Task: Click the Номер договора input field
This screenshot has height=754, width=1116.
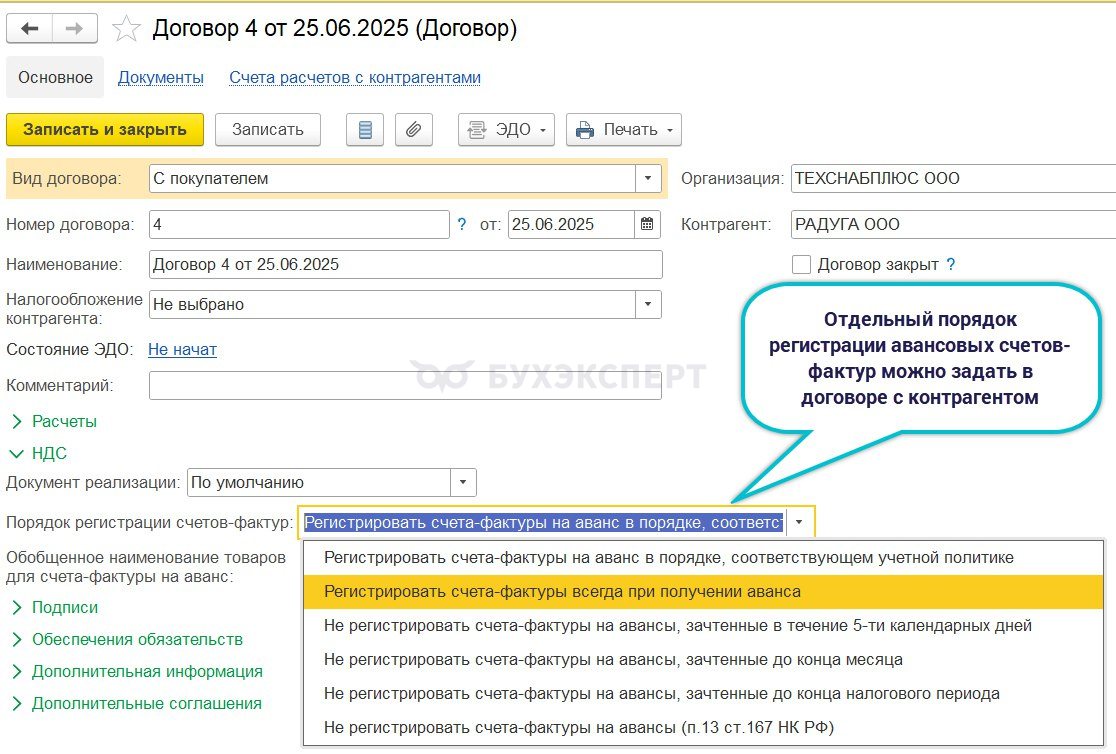Action: tap(299, 224)
